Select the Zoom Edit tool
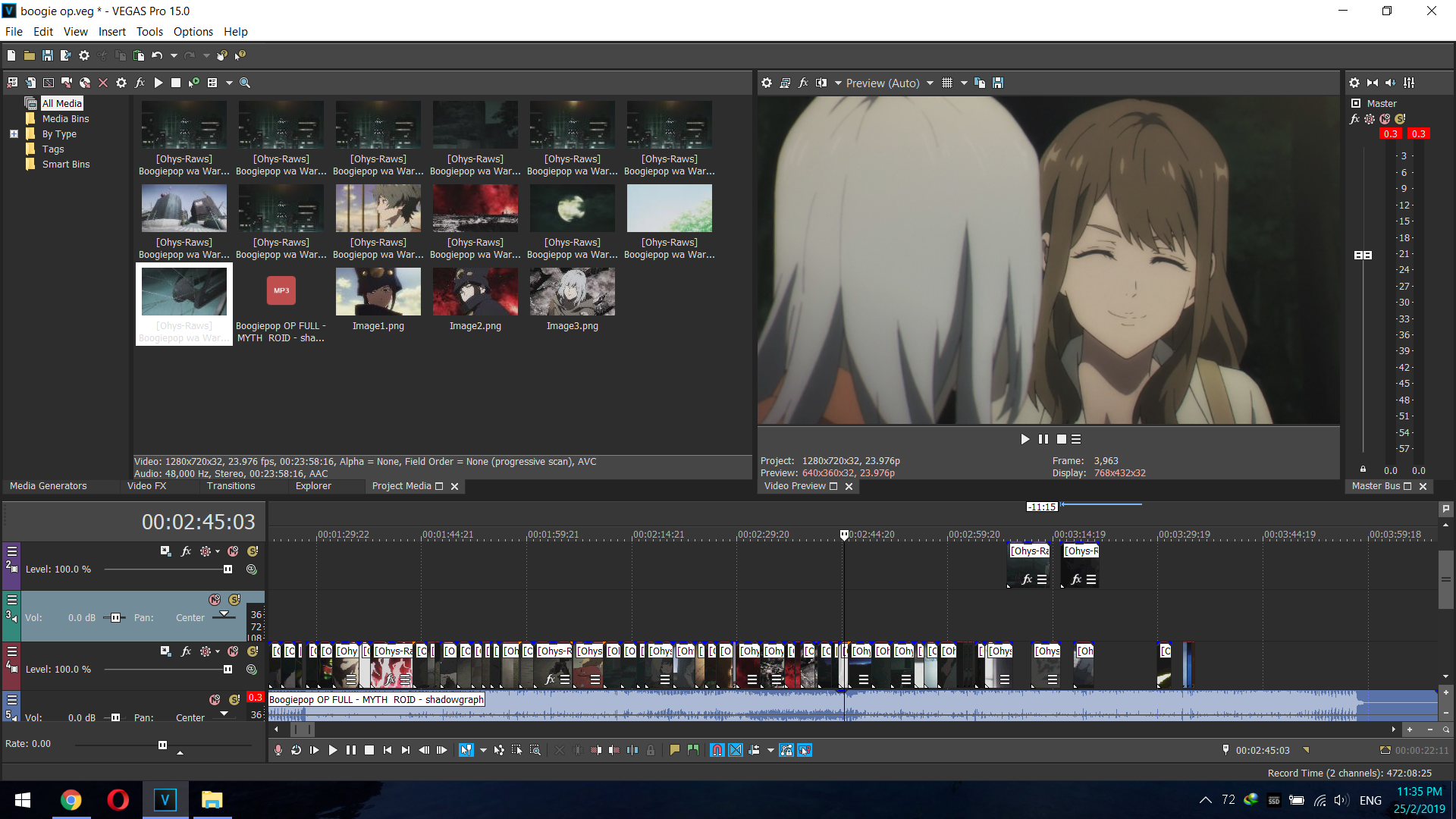Screen dimensions: 1456x819 [535, 750]
